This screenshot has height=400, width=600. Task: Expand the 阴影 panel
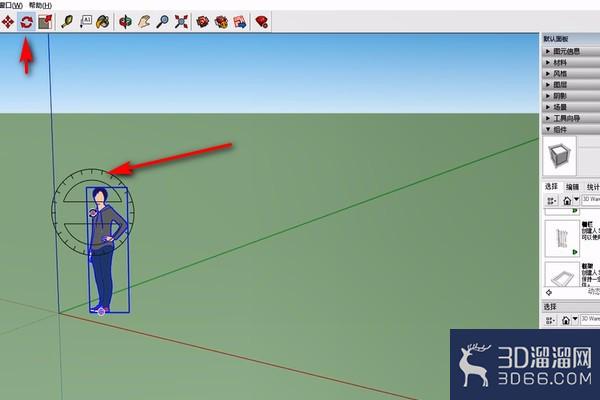coord(571,96)
